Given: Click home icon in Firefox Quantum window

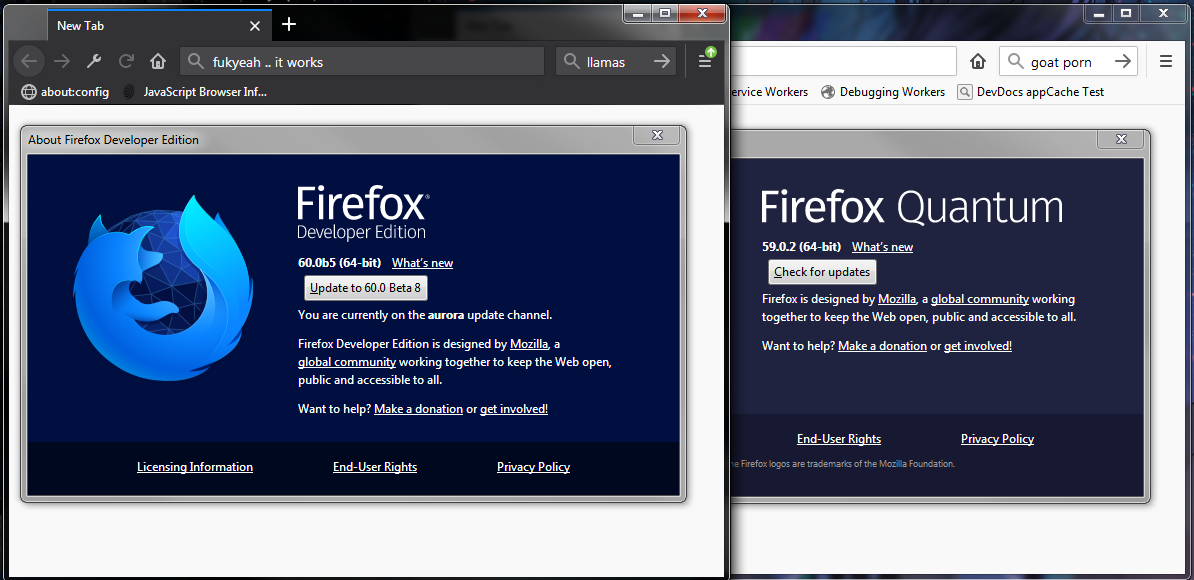Looking at the screenshot, I should (978, 62).
